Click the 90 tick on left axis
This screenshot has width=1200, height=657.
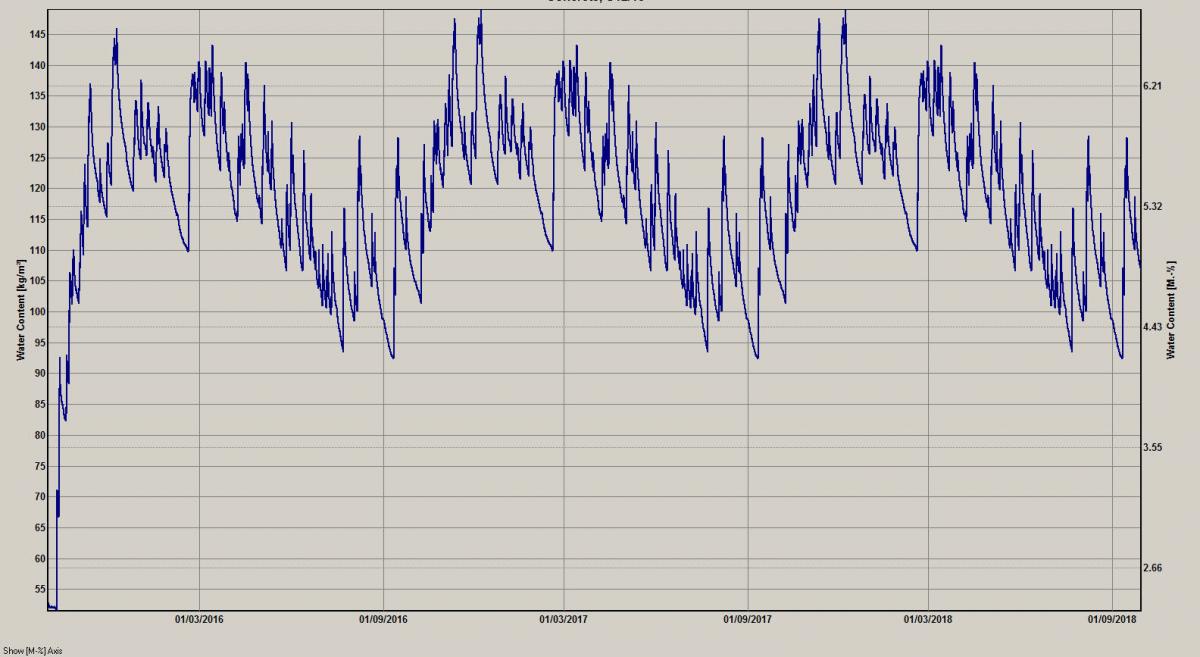tap(41, 374)
